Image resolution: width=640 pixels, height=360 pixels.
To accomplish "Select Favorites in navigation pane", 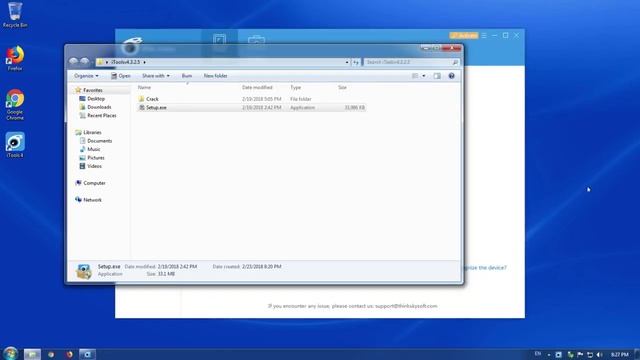I will click(x=93, y=90).
